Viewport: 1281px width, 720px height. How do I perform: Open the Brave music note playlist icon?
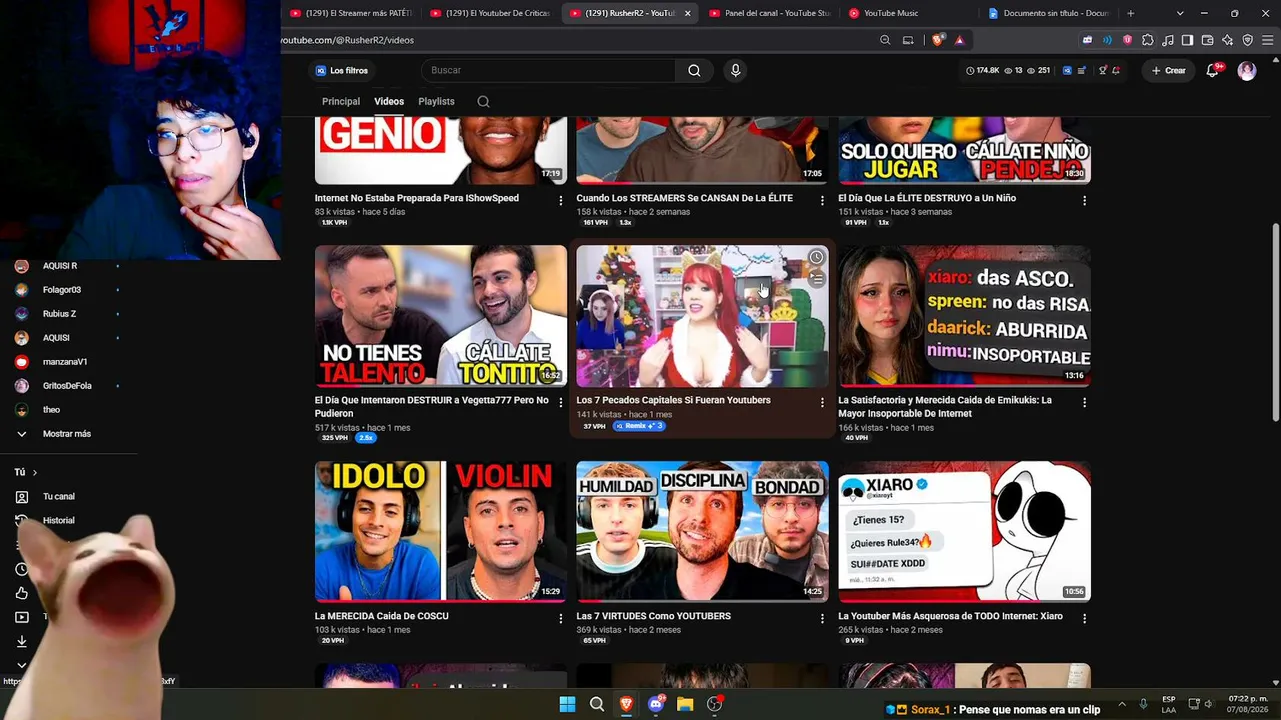(x=1167, y=40)
